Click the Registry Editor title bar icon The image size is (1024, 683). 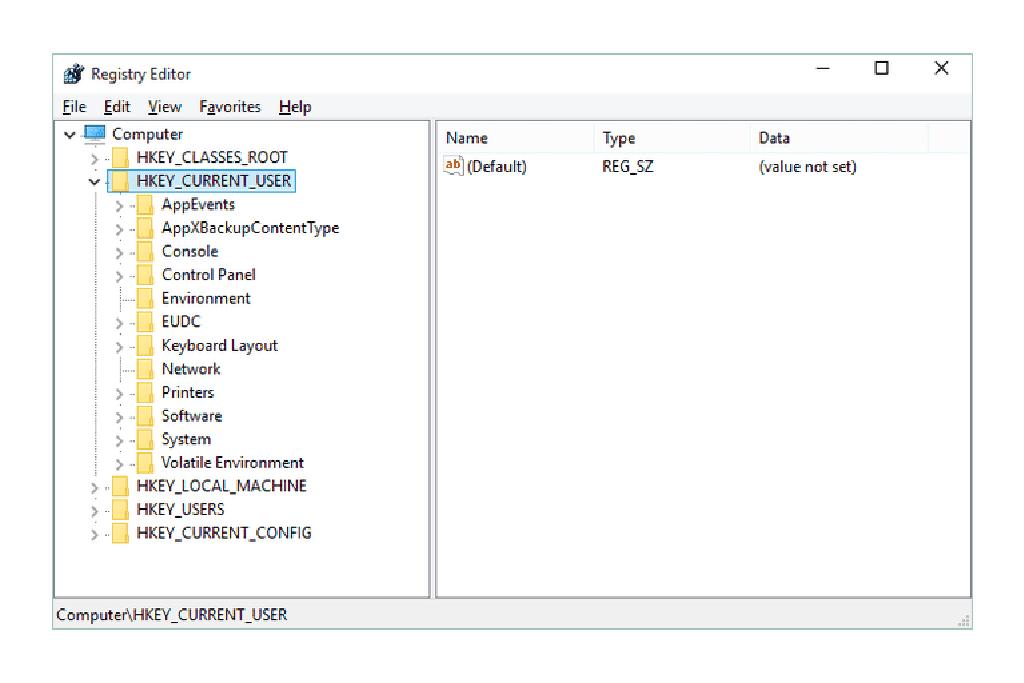[x=73, y=74]
